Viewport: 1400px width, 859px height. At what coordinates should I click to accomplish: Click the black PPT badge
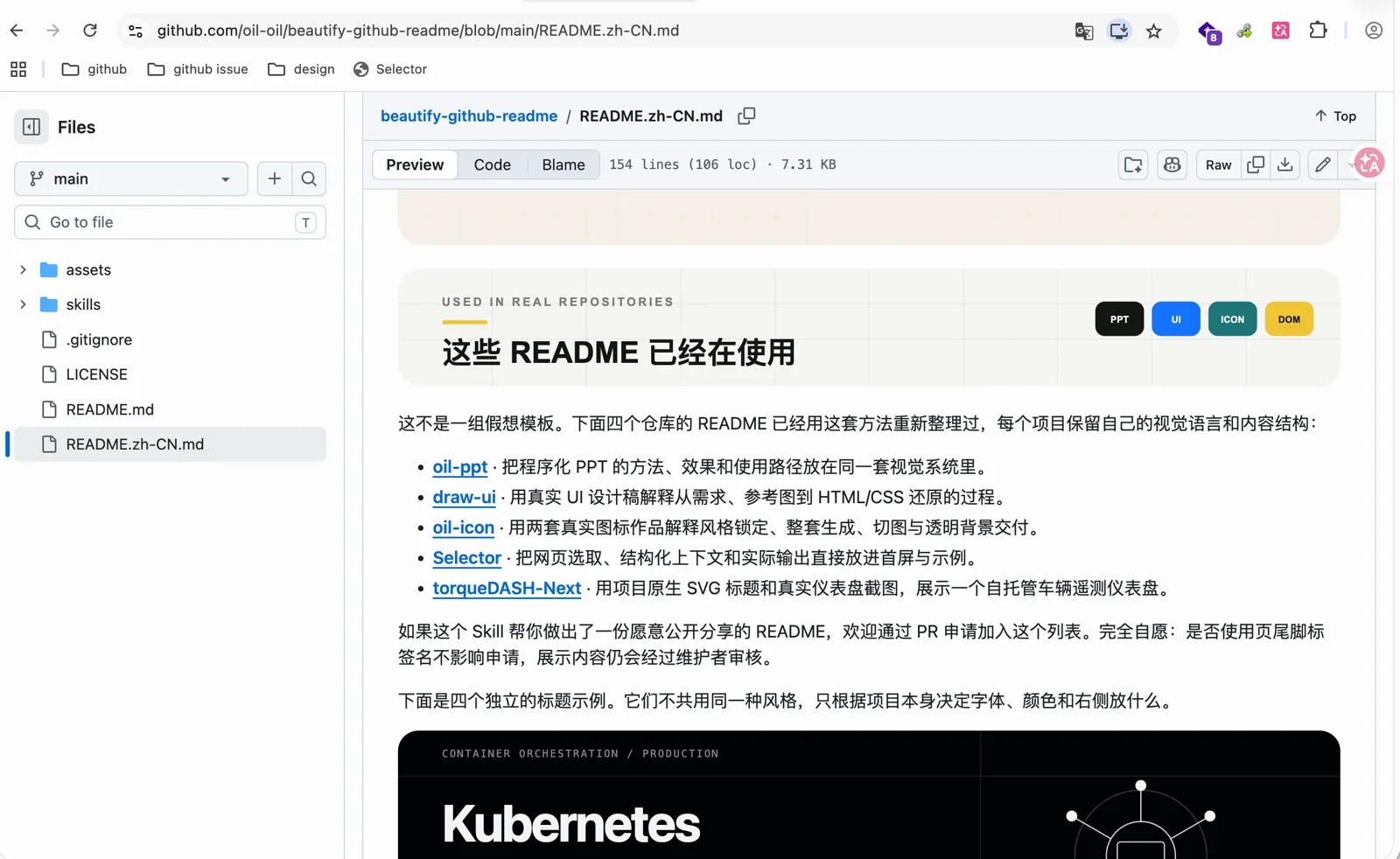coord(1119,319)
